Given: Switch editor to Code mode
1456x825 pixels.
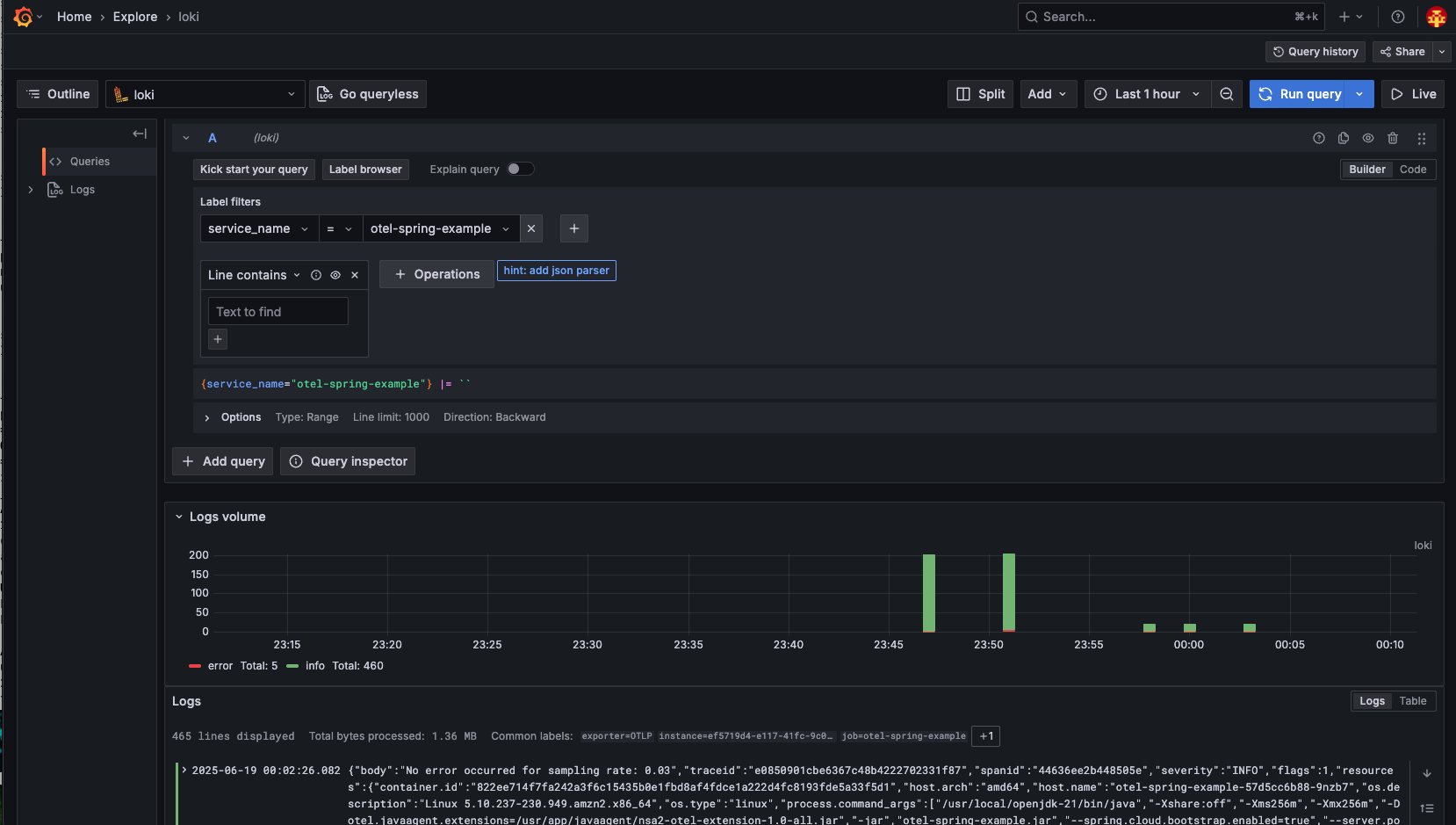Looking at the screenshot, I should click(x=1413, y=170).
